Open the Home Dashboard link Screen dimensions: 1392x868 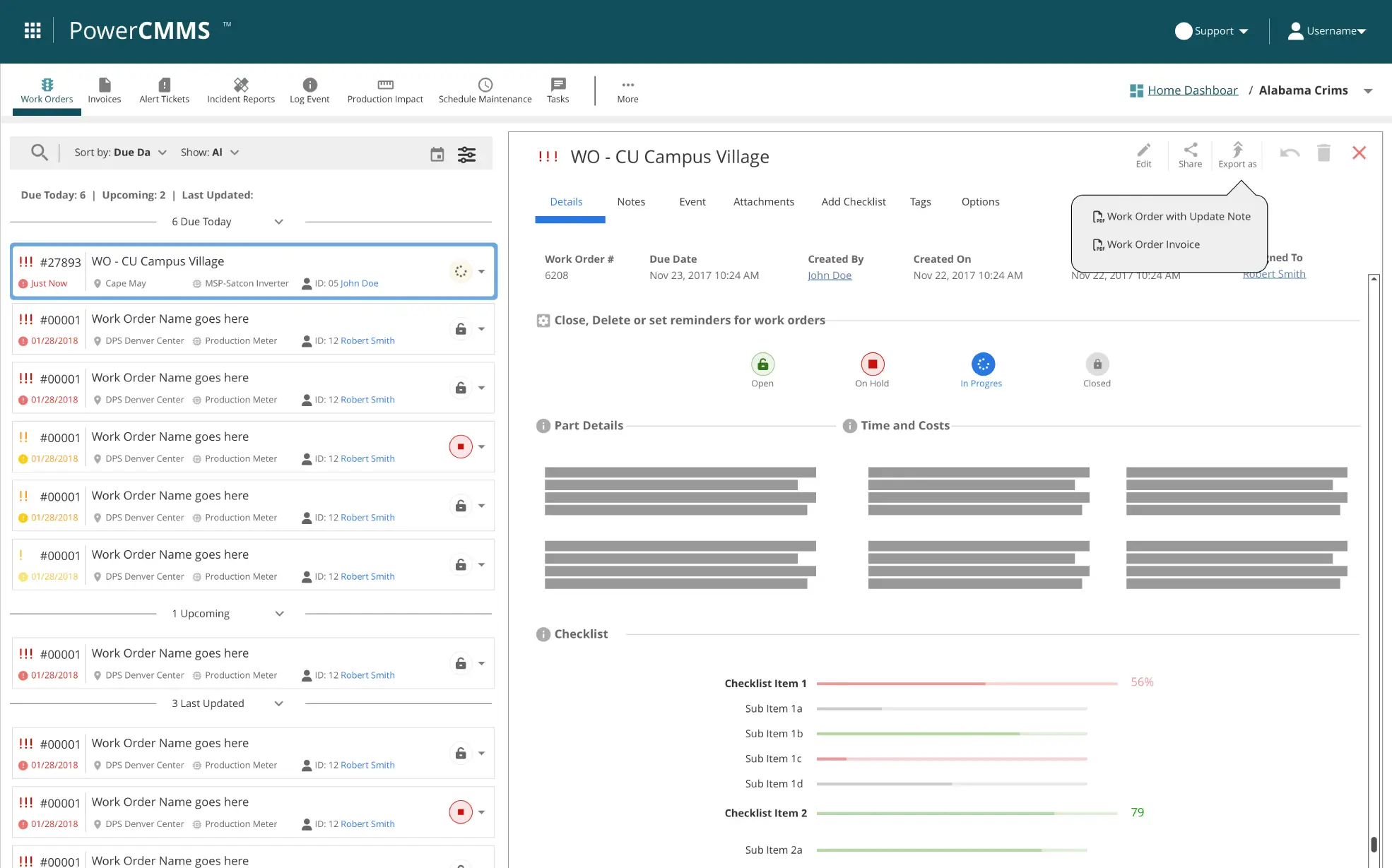tap(1192, 90)
